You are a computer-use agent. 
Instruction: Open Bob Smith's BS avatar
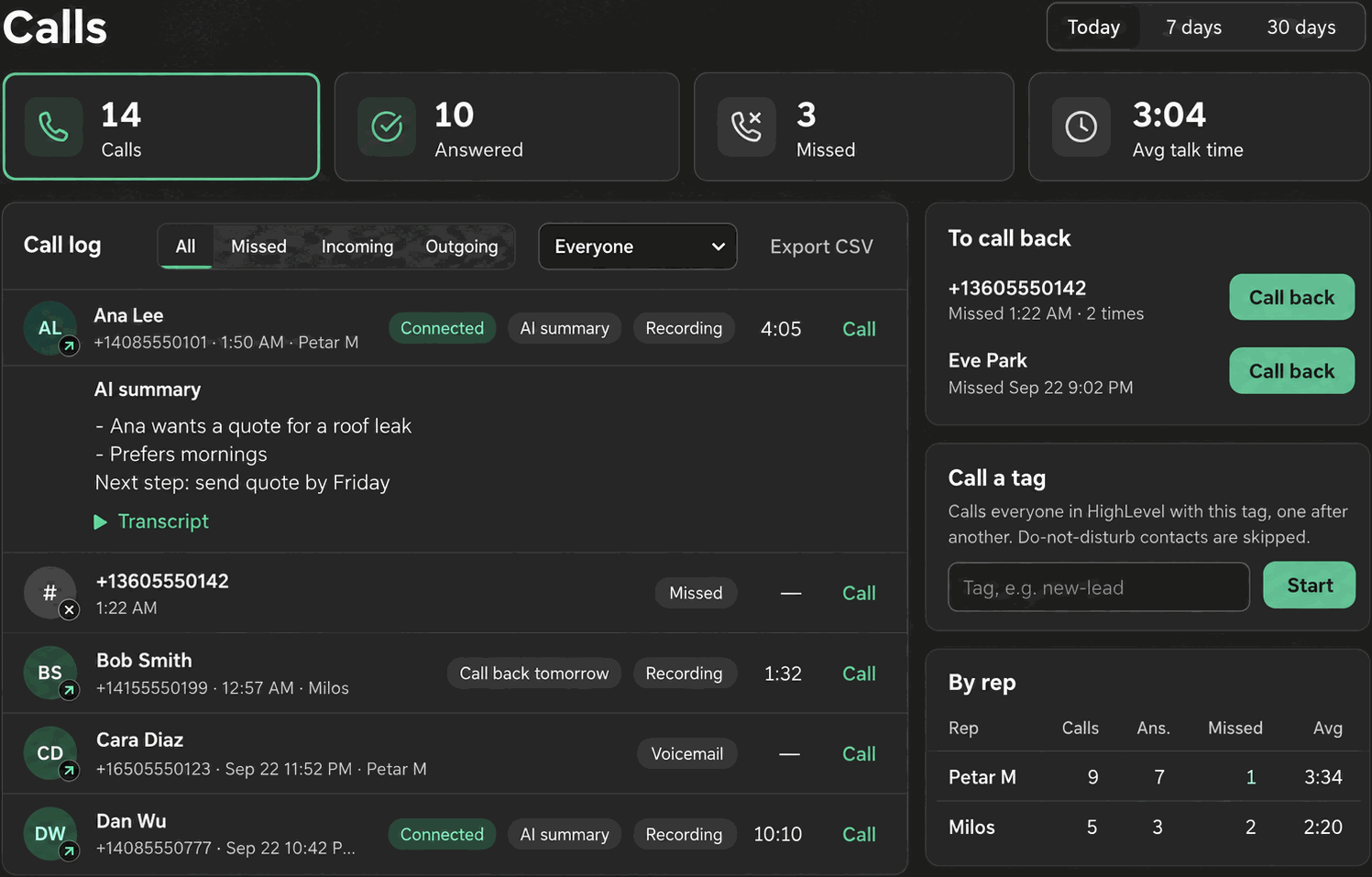(x=50, y=674)
